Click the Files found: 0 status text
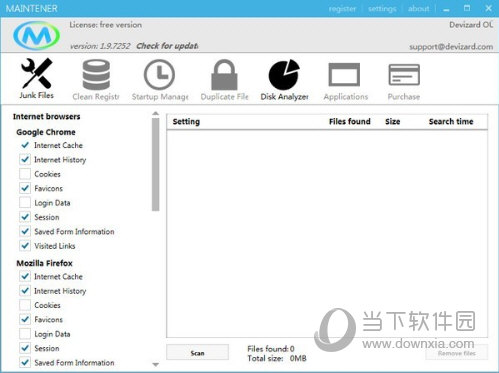 pyautogui.click(x=271, y=349)
